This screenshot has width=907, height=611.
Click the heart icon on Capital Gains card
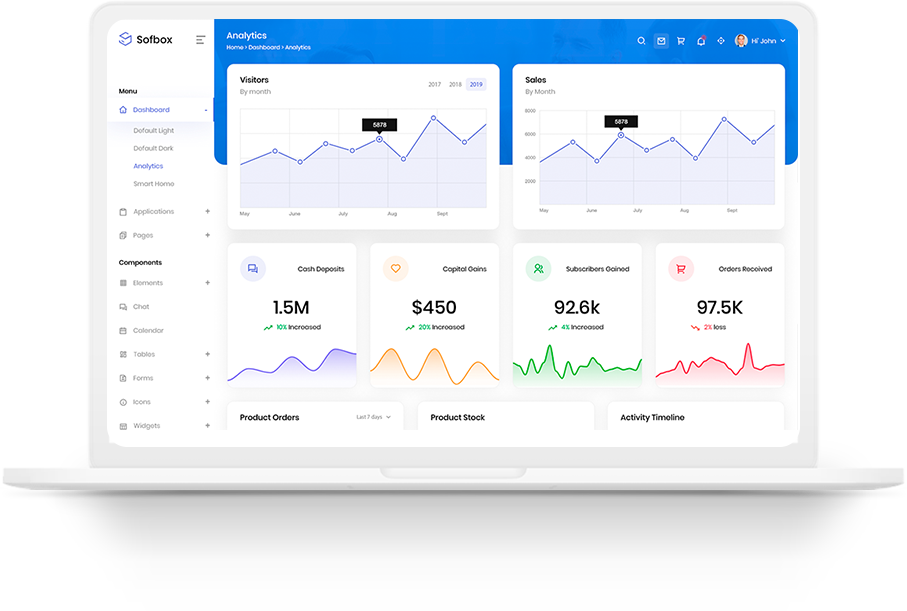coord(395,268)
